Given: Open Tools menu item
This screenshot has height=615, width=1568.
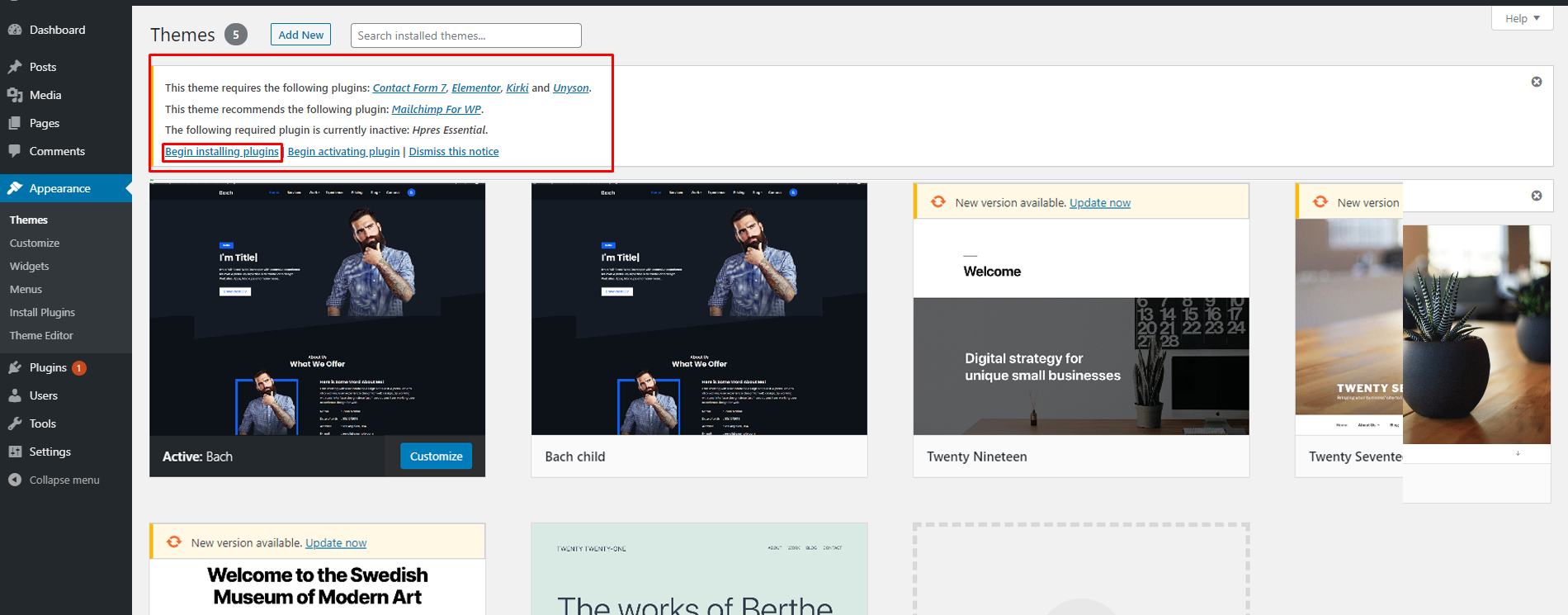Looking at the screenshot, I should point(66,423).
